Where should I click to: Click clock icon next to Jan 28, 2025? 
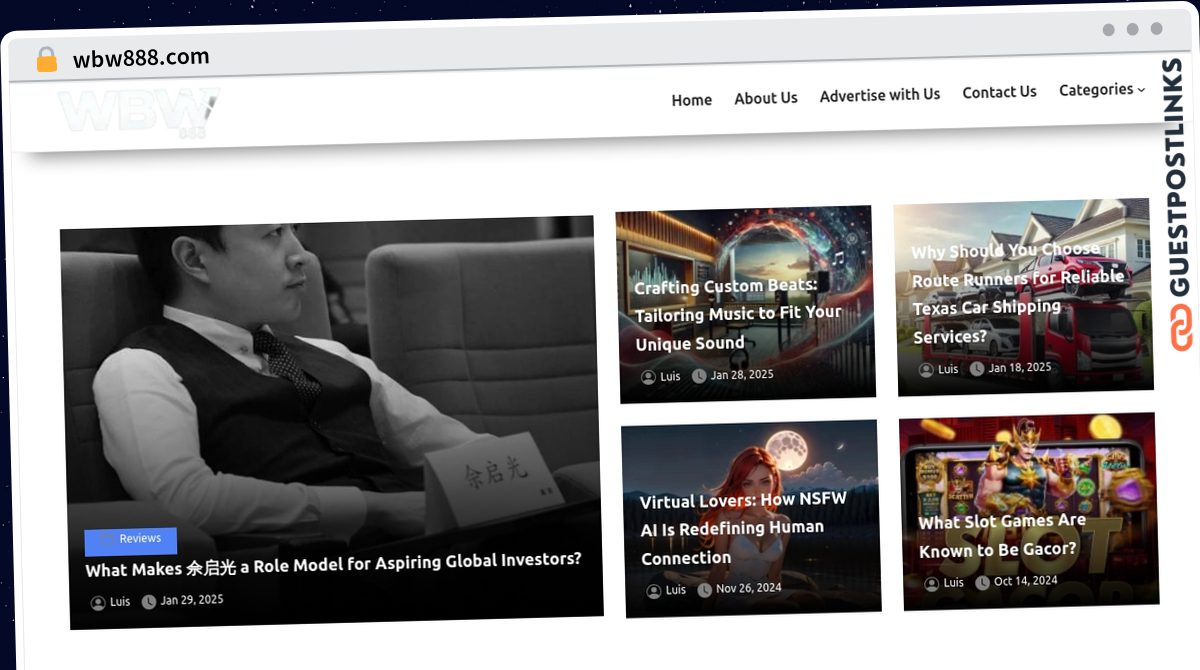[x=698, y=376]
